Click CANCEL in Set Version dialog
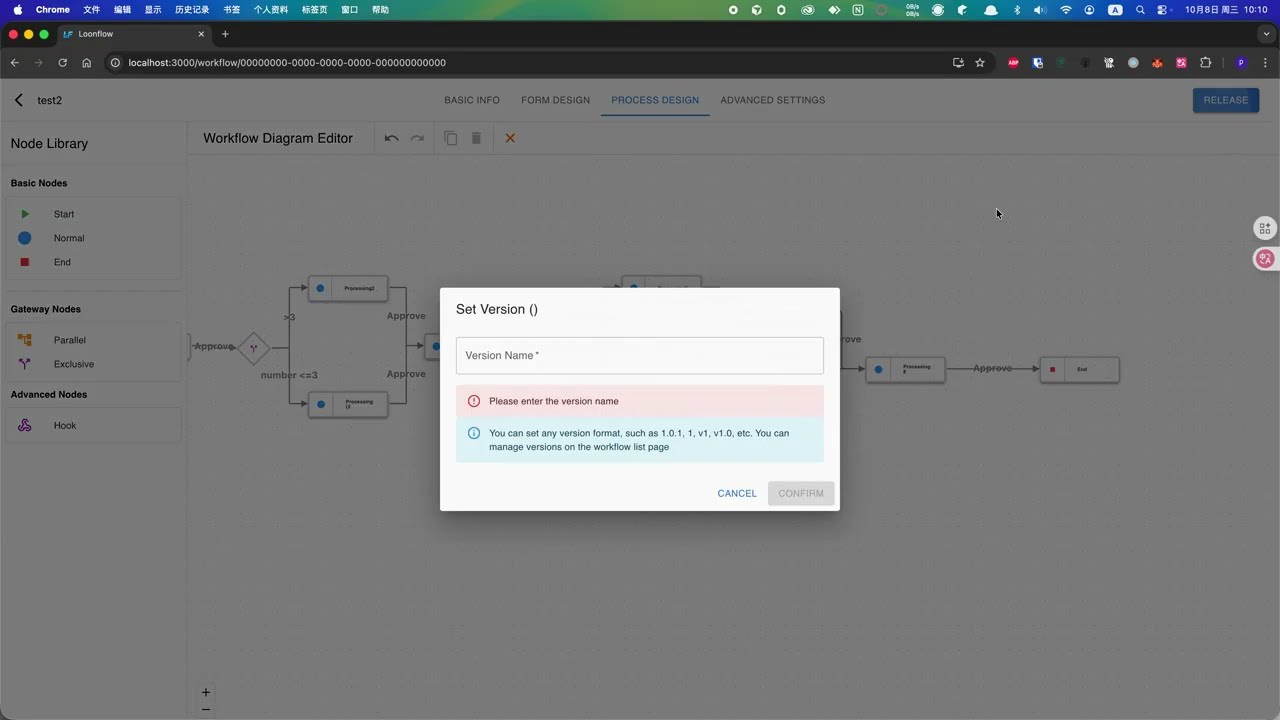The width and height of the screenshot is (1280, 720). pyautogui.click(x=737, y=493)
